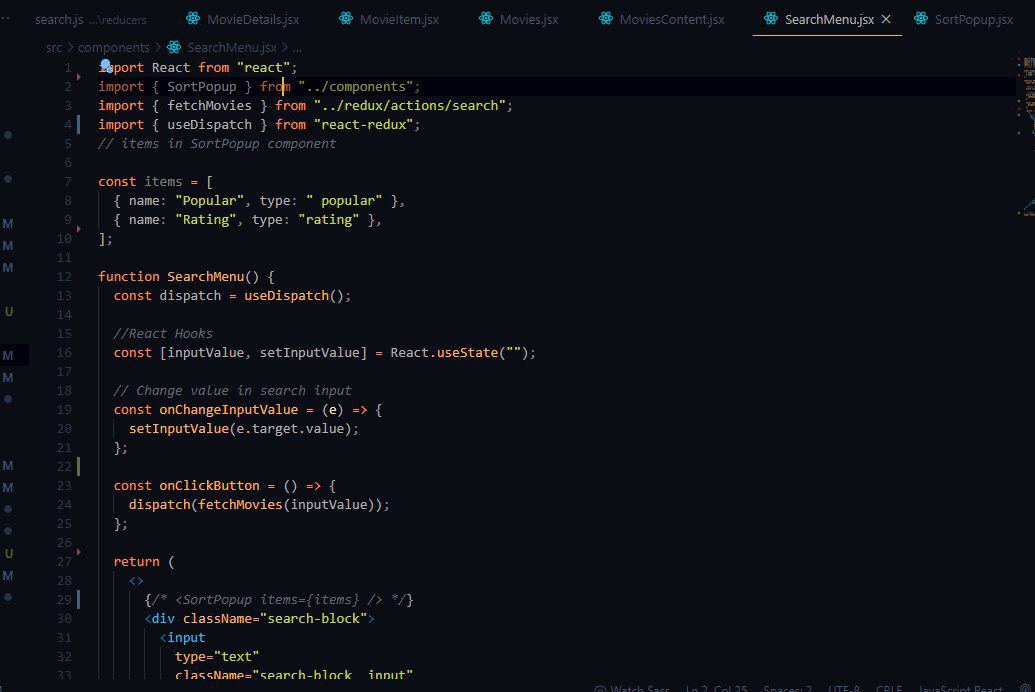The height and width of the screenshot is (692, 1035).
Task: Open the SearchMenu.jsx breadcrumb dropdown
Action: pos(232,48)
